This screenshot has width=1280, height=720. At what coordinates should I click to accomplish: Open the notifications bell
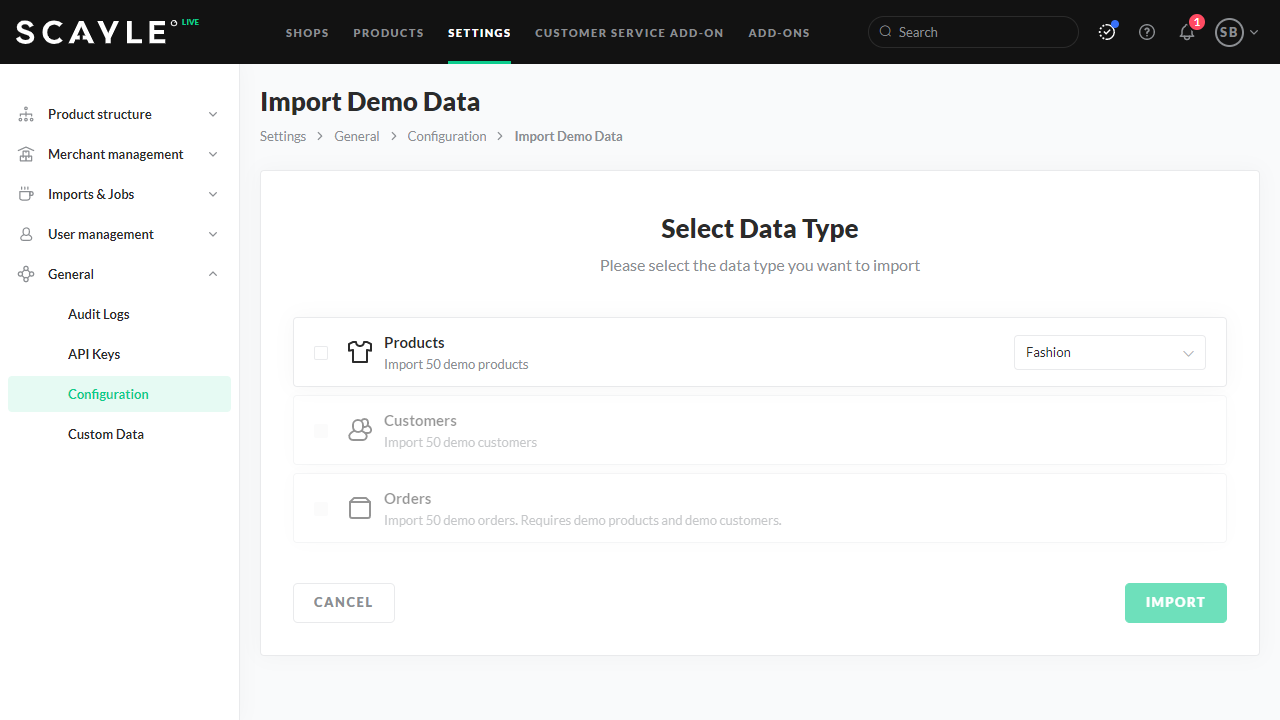[x=1187, y=32]
